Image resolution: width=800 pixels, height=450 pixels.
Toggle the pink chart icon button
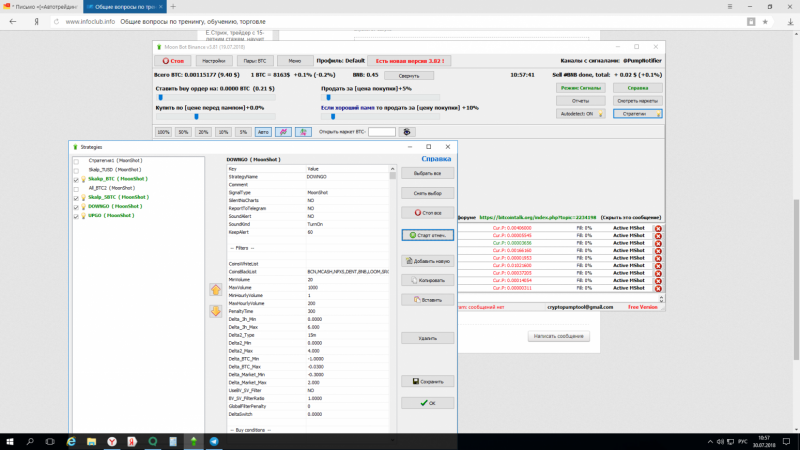click(x=283, y=132)
